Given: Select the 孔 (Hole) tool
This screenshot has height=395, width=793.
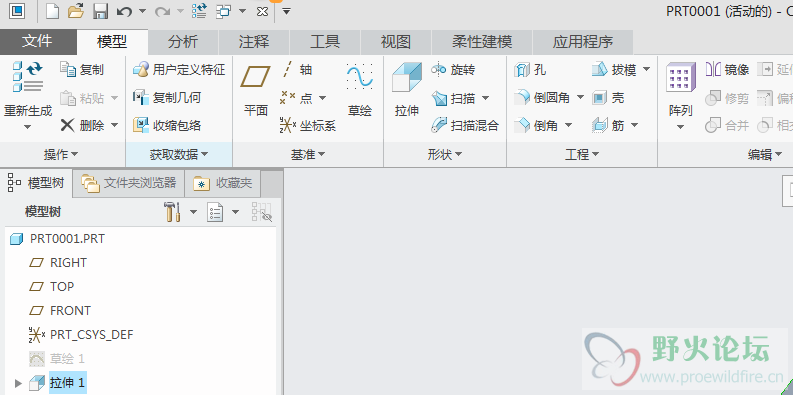Looking at the screenshot, I should coord(530,69).
